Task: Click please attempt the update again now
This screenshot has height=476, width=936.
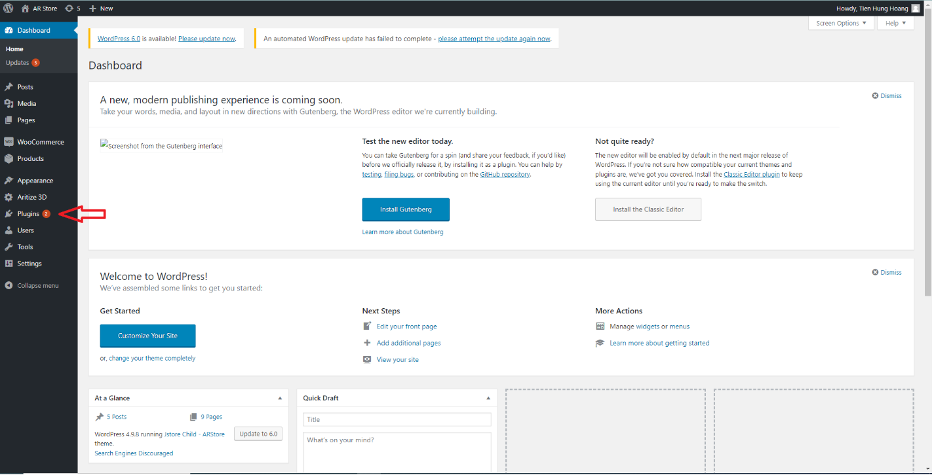Action: tap(494, 39)
